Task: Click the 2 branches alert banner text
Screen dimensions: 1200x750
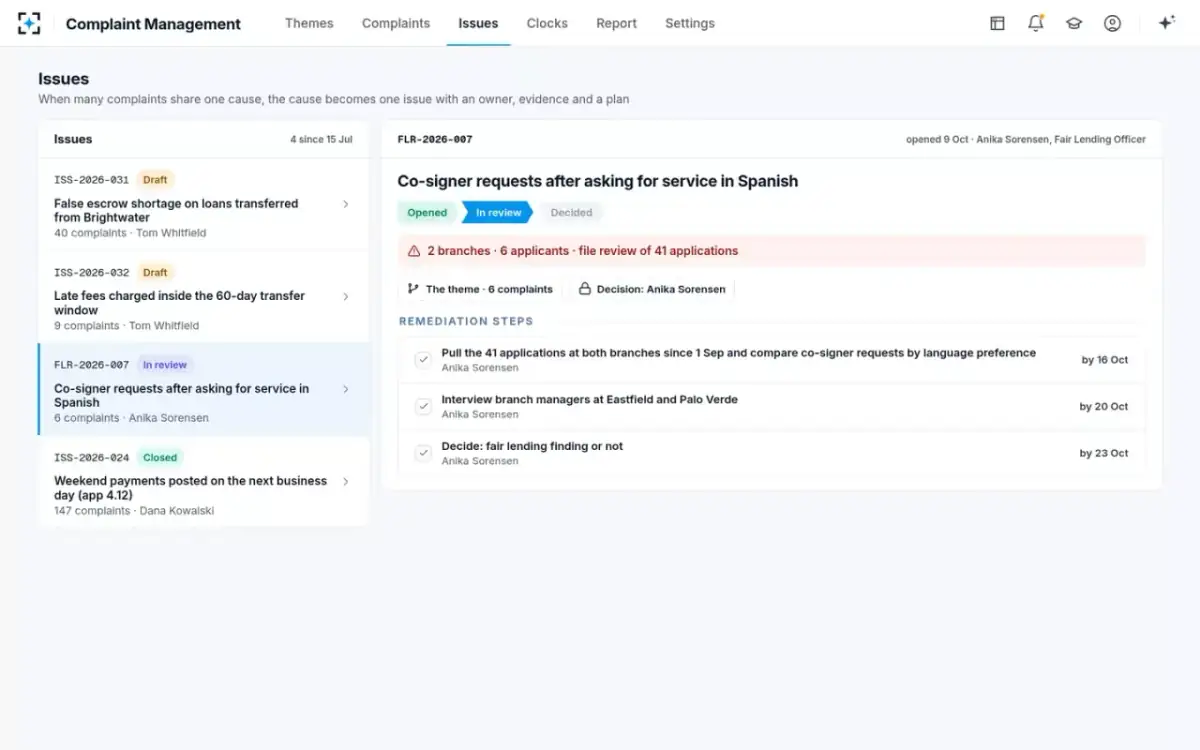Action: pyautogui.click(x=583, y=251)
